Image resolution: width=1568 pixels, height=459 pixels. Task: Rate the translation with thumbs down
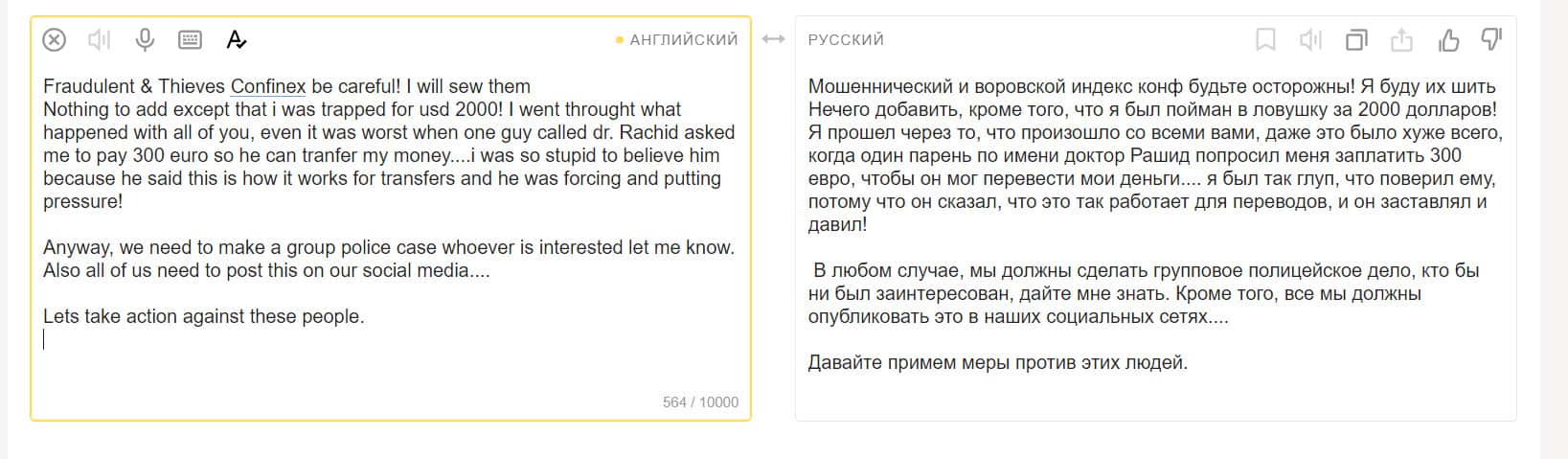pos(1491,39)
